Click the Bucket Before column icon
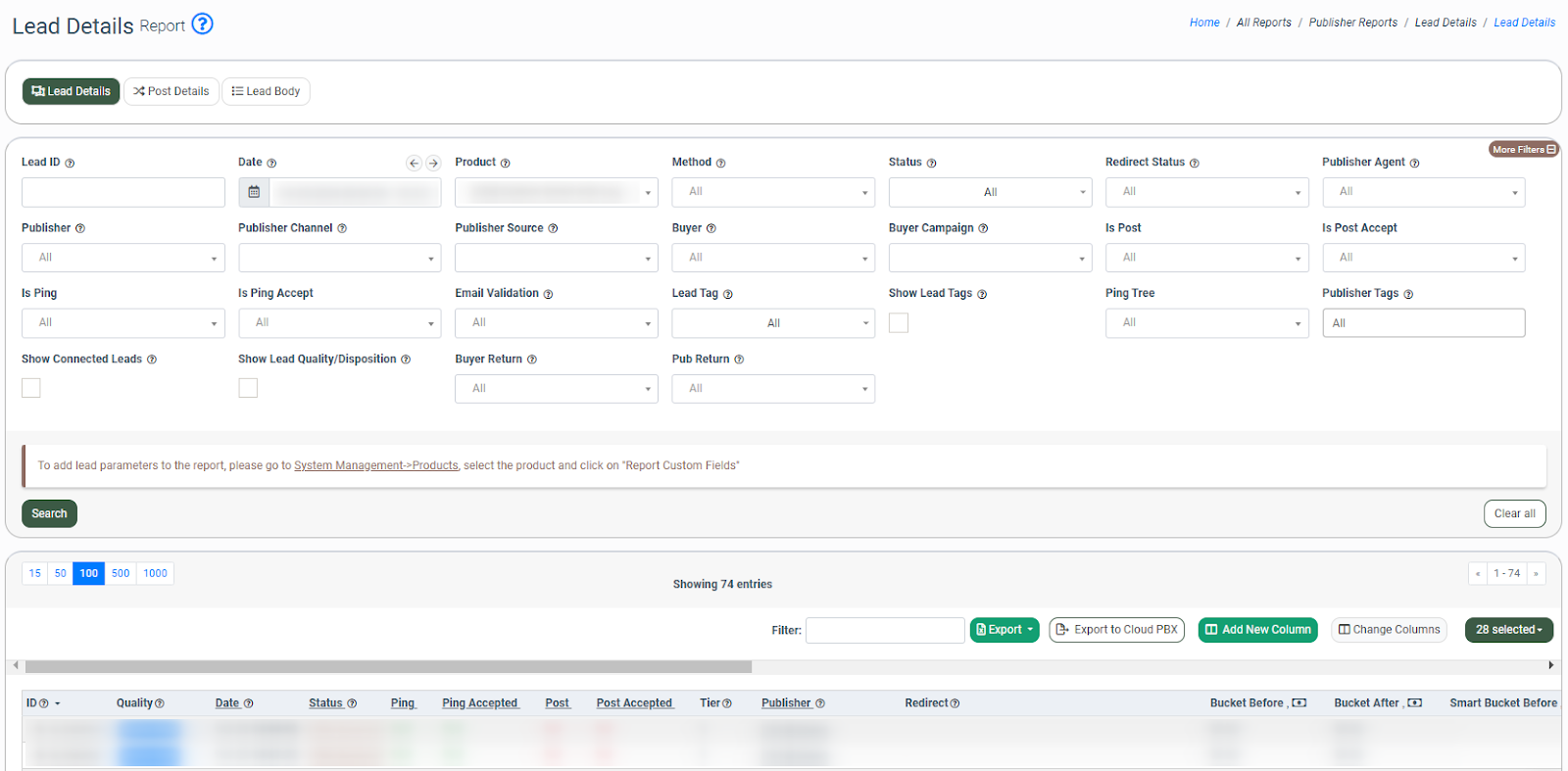The width and height of the screenshot is (1568, 771). 1299,703
